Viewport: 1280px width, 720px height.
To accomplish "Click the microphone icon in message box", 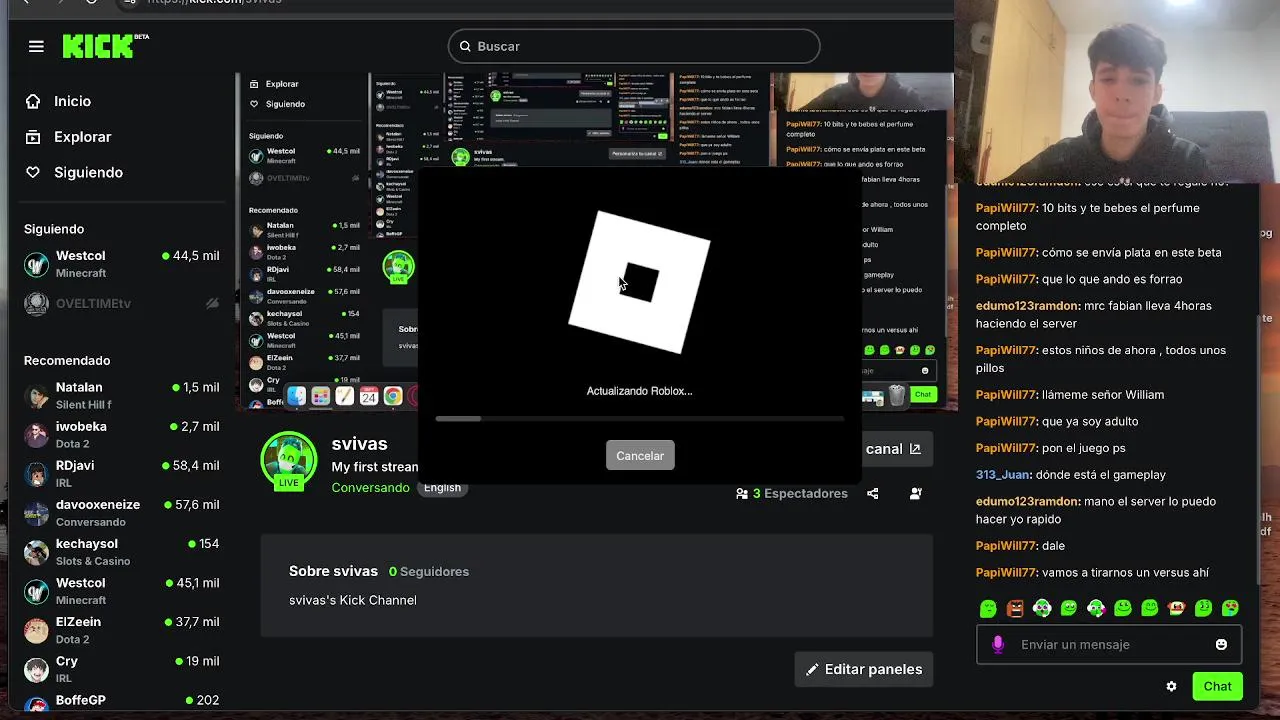I will [997, 645].
